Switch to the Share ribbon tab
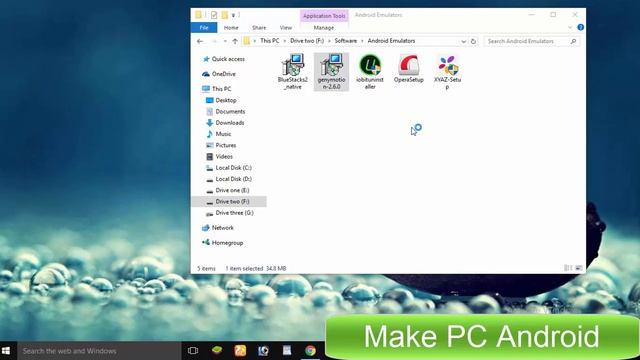 point(259,27)
